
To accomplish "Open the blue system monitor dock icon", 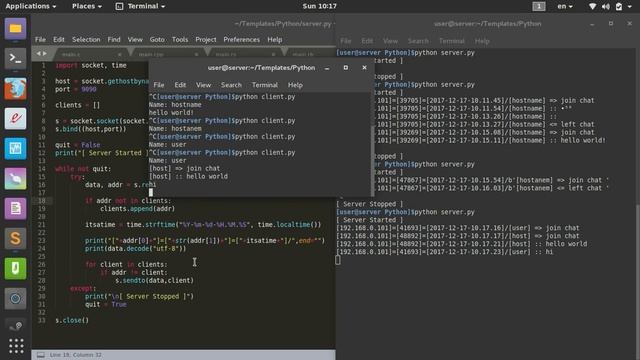I will pyautogui.click(x=16, y=149).
